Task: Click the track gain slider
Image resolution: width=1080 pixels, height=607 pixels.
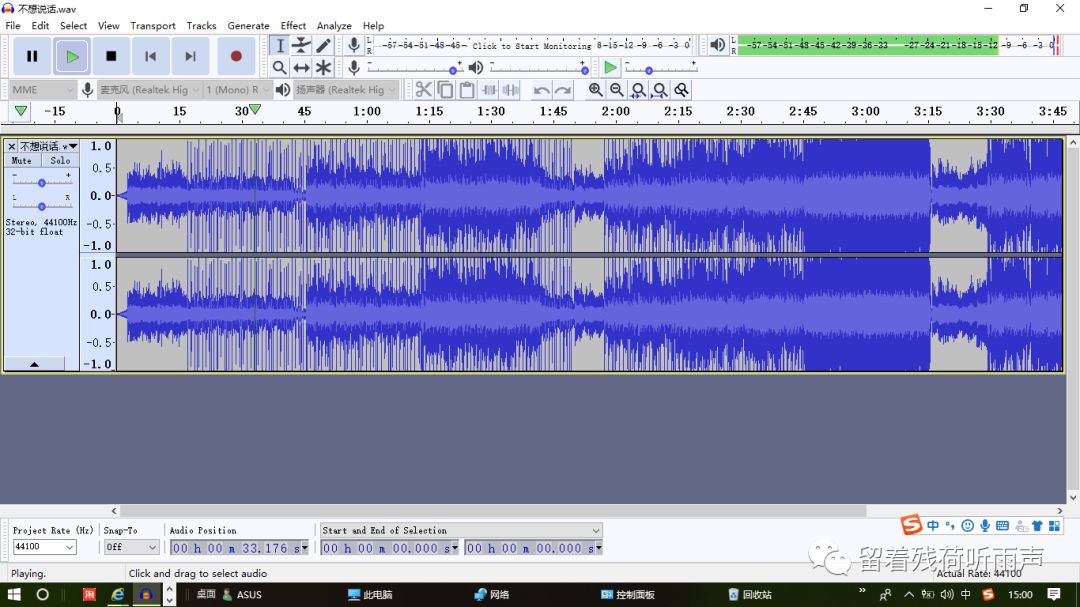Action: pos(41,182)
